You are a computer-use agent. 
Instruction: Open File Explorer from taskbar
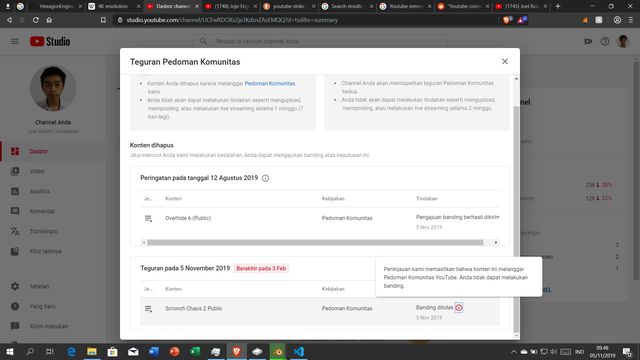[92, 351]
